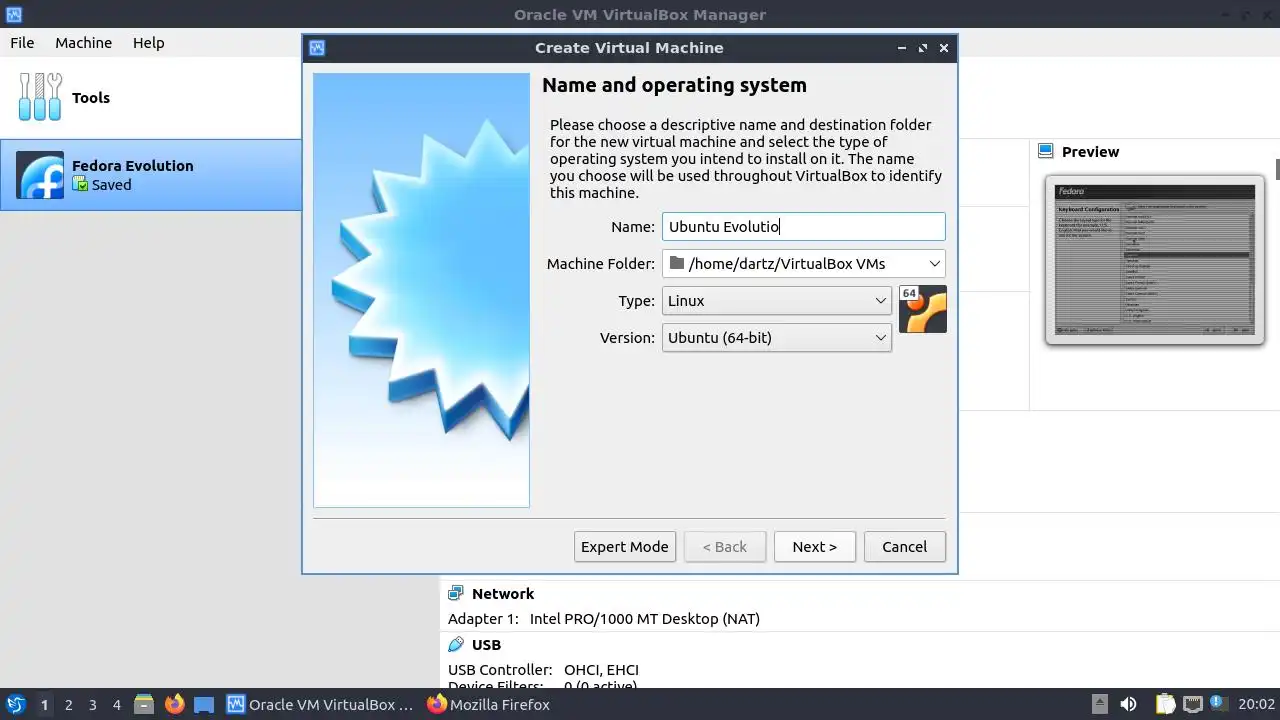This screenshot has height=720, width=1280.
Task: Click the 'USB Controller:' label
Action: click(500, 670)
